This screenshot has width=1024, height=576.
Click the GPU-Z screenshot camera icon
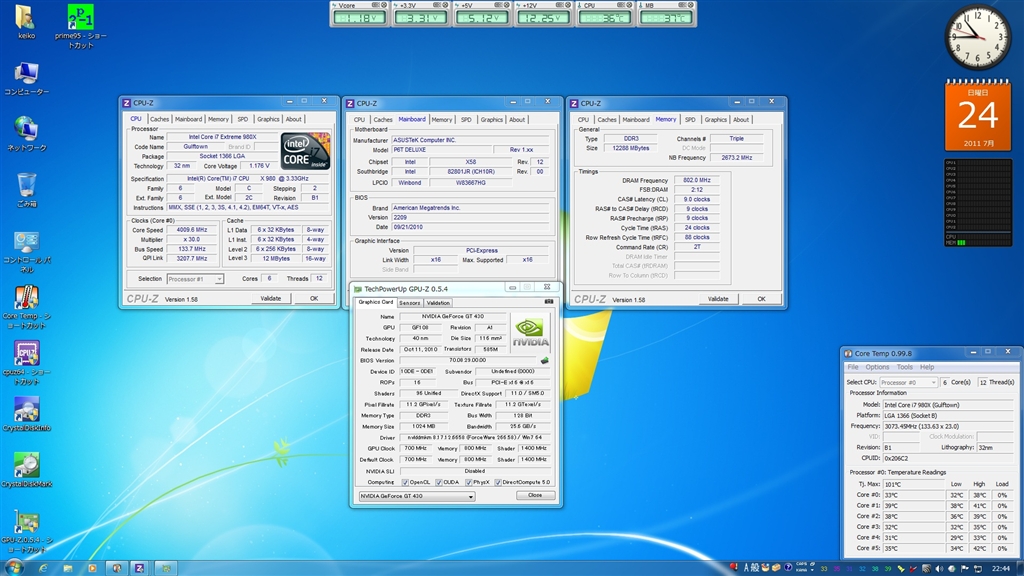(x=548, y=301)
